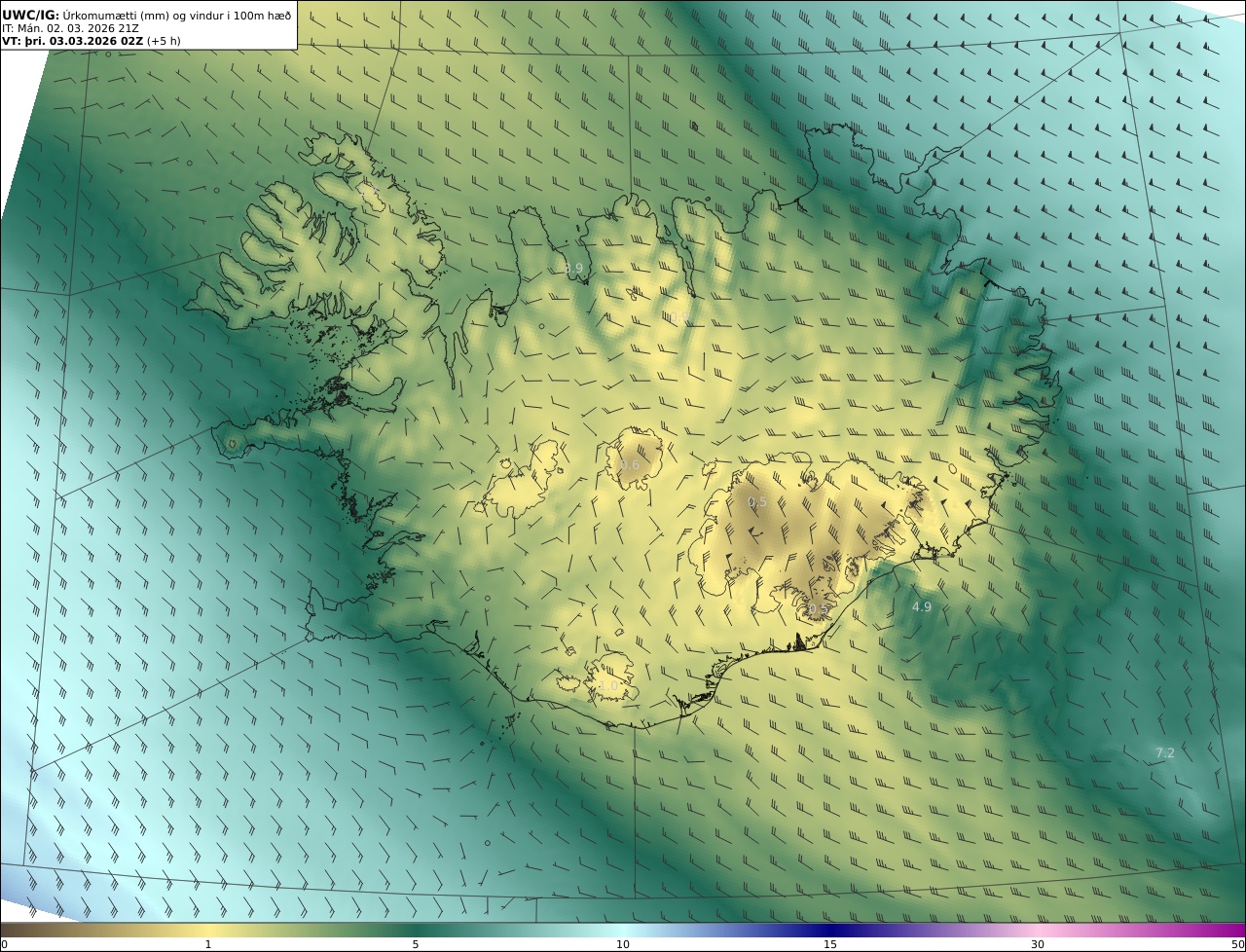Click the 0.5 label nearest the 0.6 label
1246x952 pixels.
[757, 501]
